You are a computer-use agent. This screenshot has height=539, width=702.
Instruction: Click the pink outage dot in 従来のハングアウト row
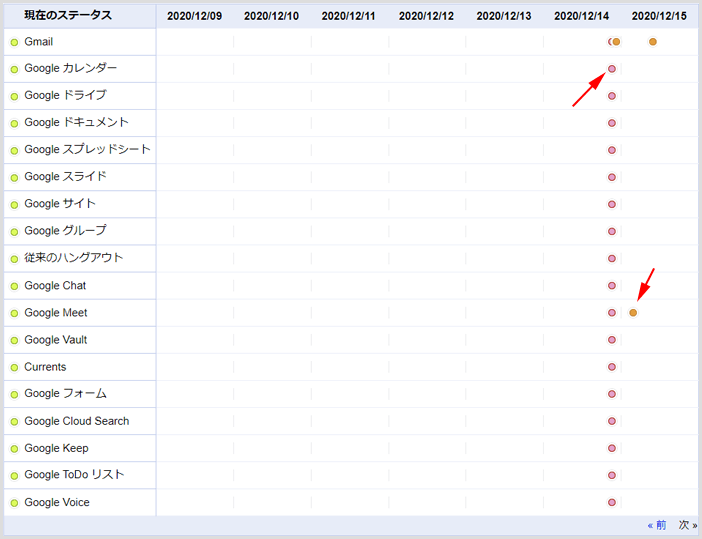(x=612, y=258)
